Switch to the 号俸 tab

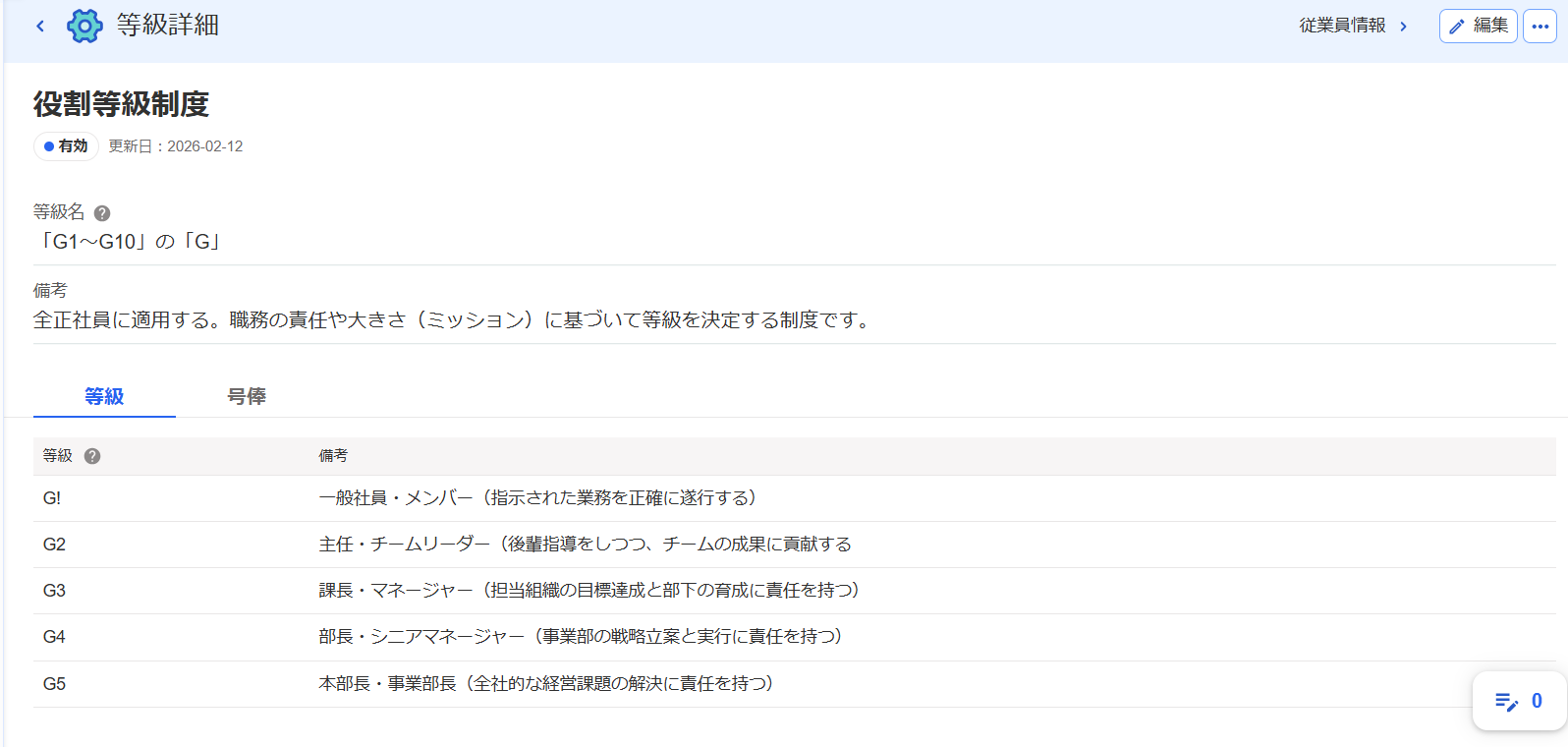click(x=247, y=396)
